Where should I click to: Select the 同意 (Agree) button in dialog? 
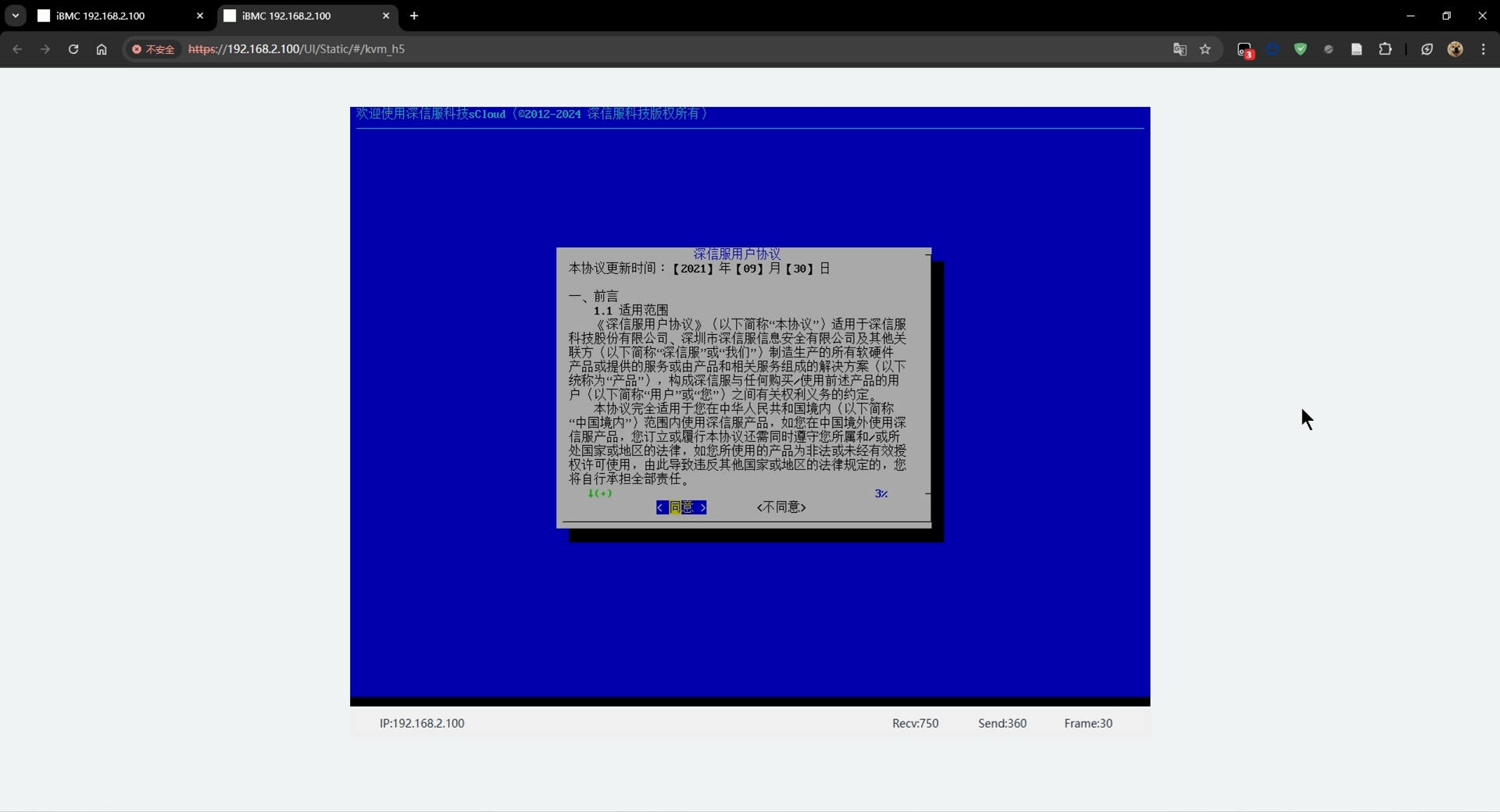pos(681,507)
